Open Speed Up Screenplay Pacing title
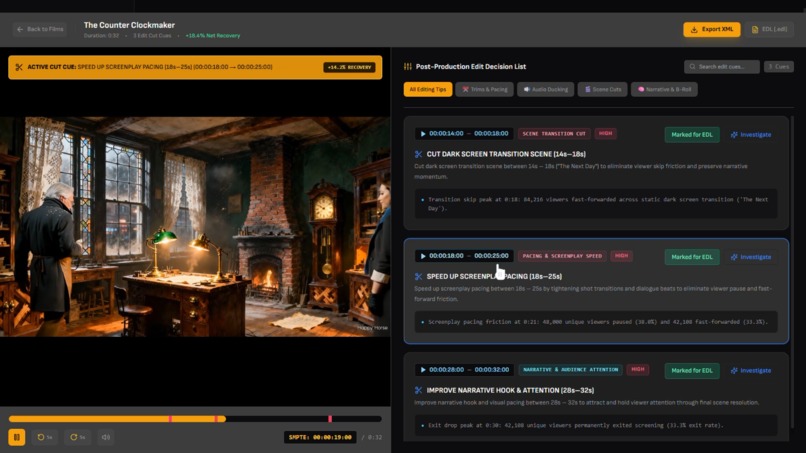This screenshot has height=453, width=806. (494, 277)
